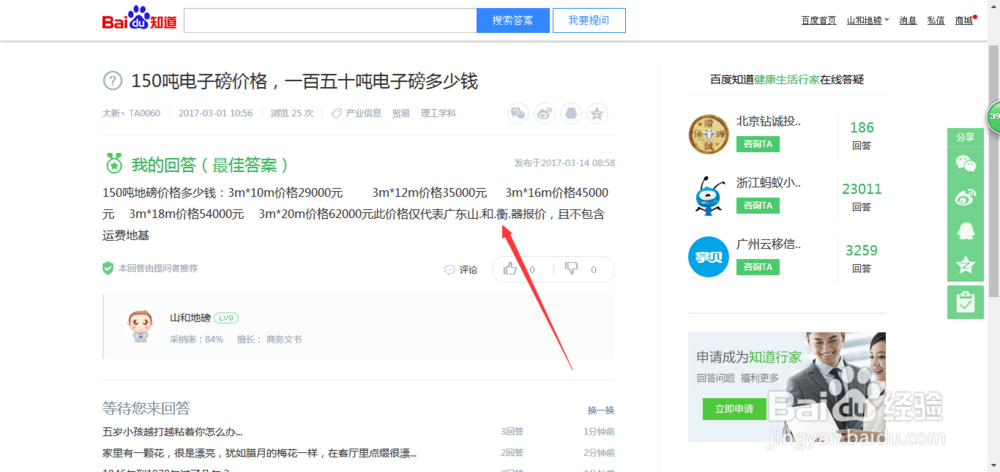1000x472 pixels.
Task: Click WeChat icon in green share sidebar
Action: coord(965,163)
